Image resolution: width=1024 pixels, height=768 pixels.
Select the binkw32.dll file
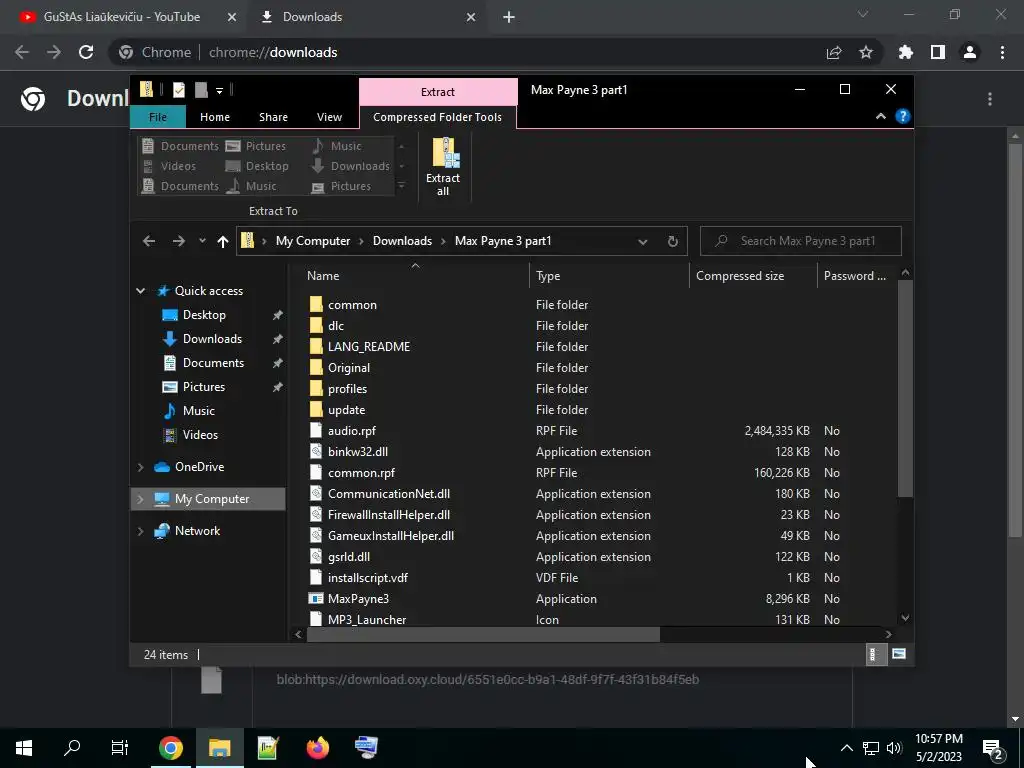[x=357, y=452]
